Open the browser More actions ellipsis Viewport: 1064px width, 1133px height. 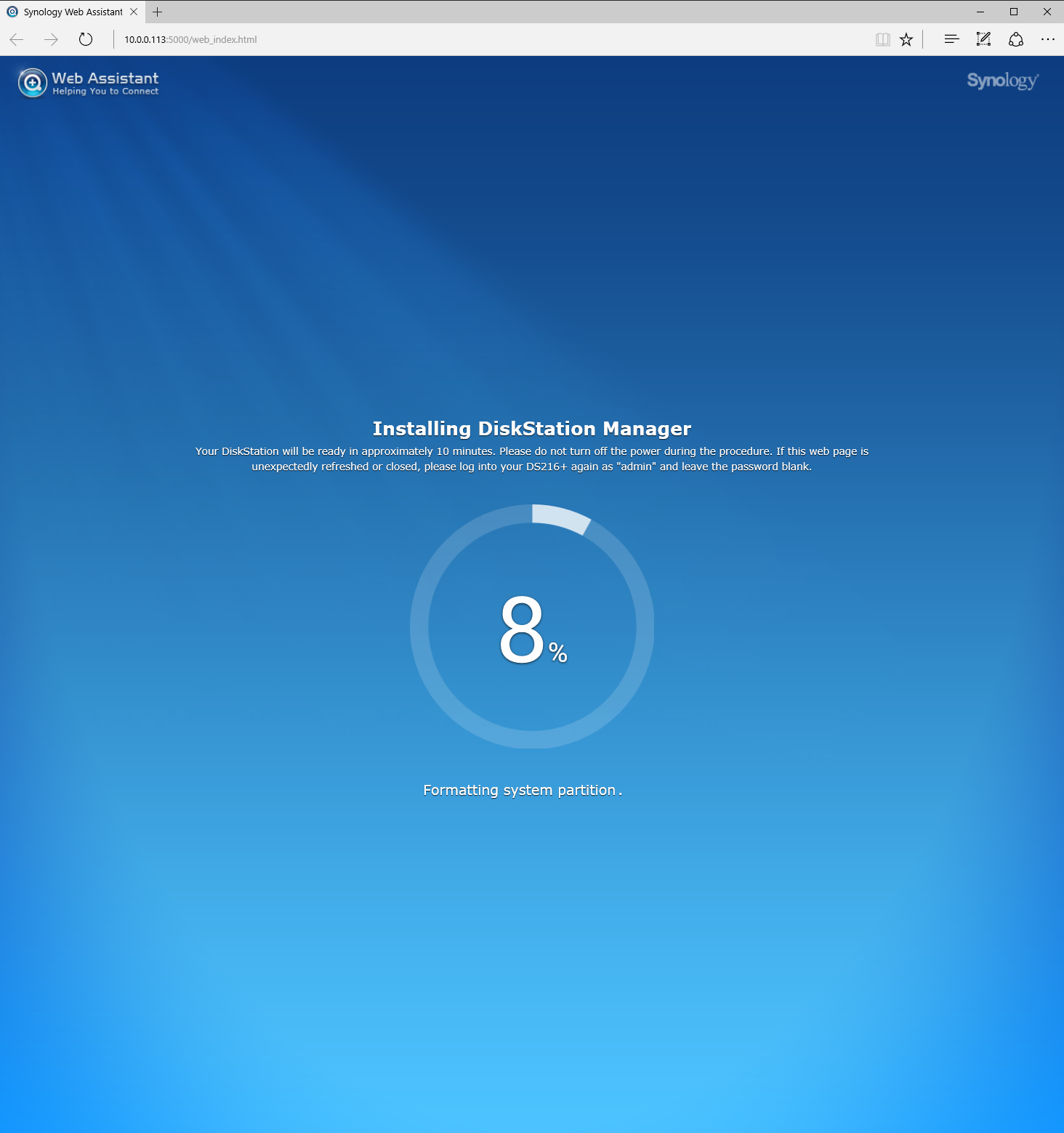pos(1047,39)
